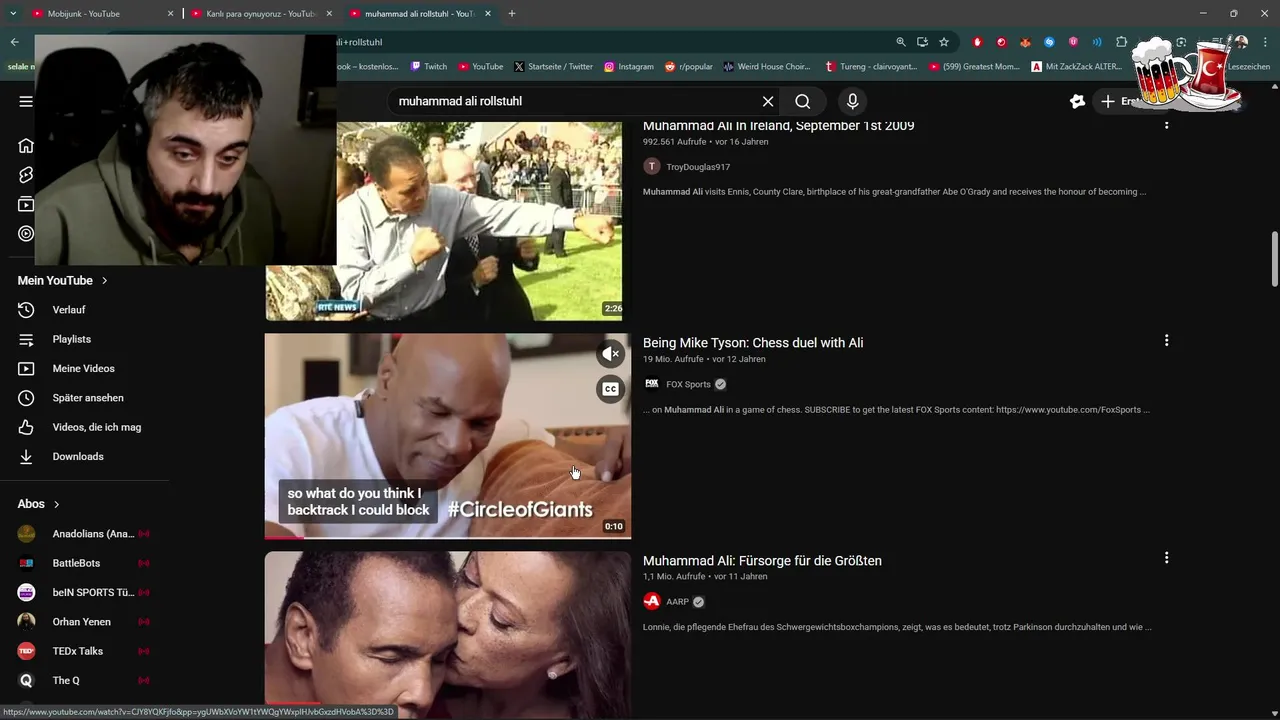
Task: Open the red hand ad-blocker extension
Action: (977, 42)
